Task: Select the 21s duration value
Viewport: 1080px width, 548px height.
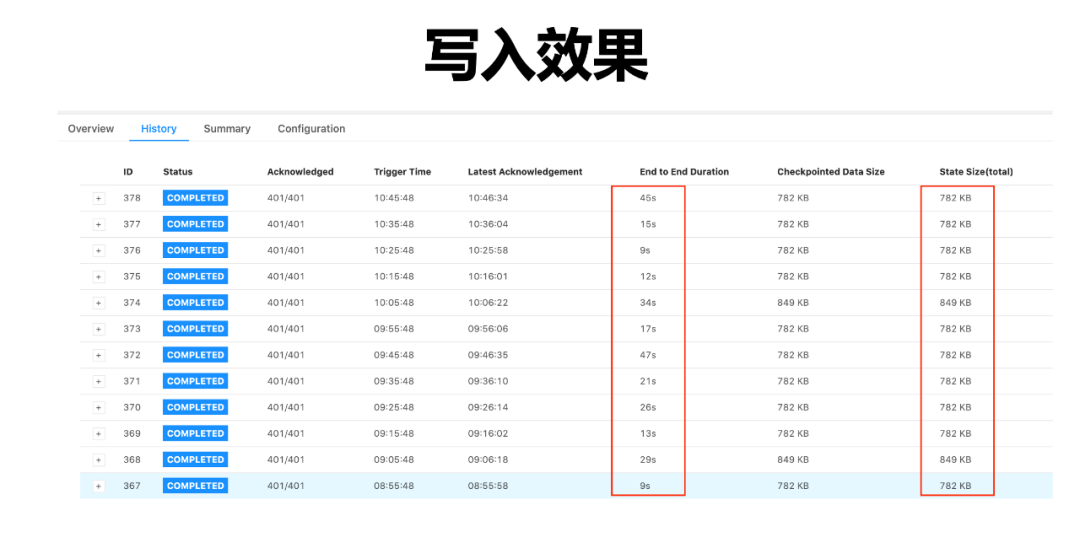Action: click(647, 381)
